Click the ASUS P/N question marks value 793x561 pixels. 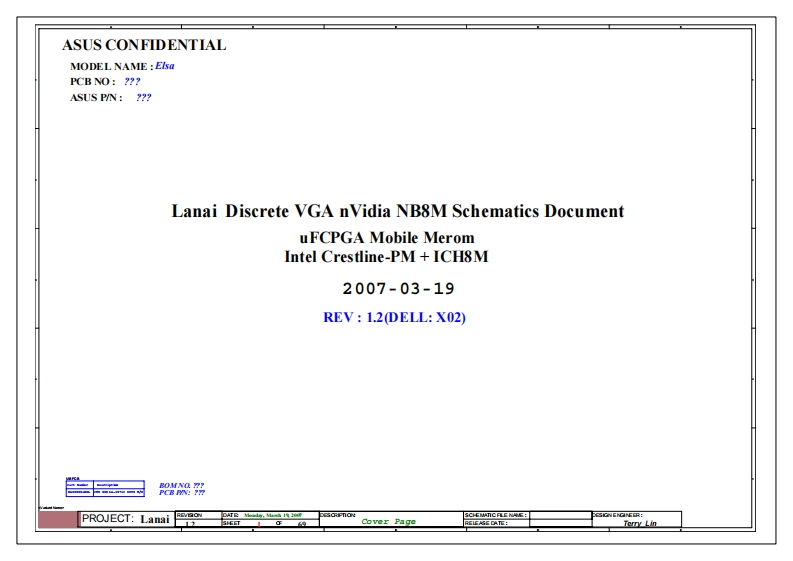coord(143,98)
